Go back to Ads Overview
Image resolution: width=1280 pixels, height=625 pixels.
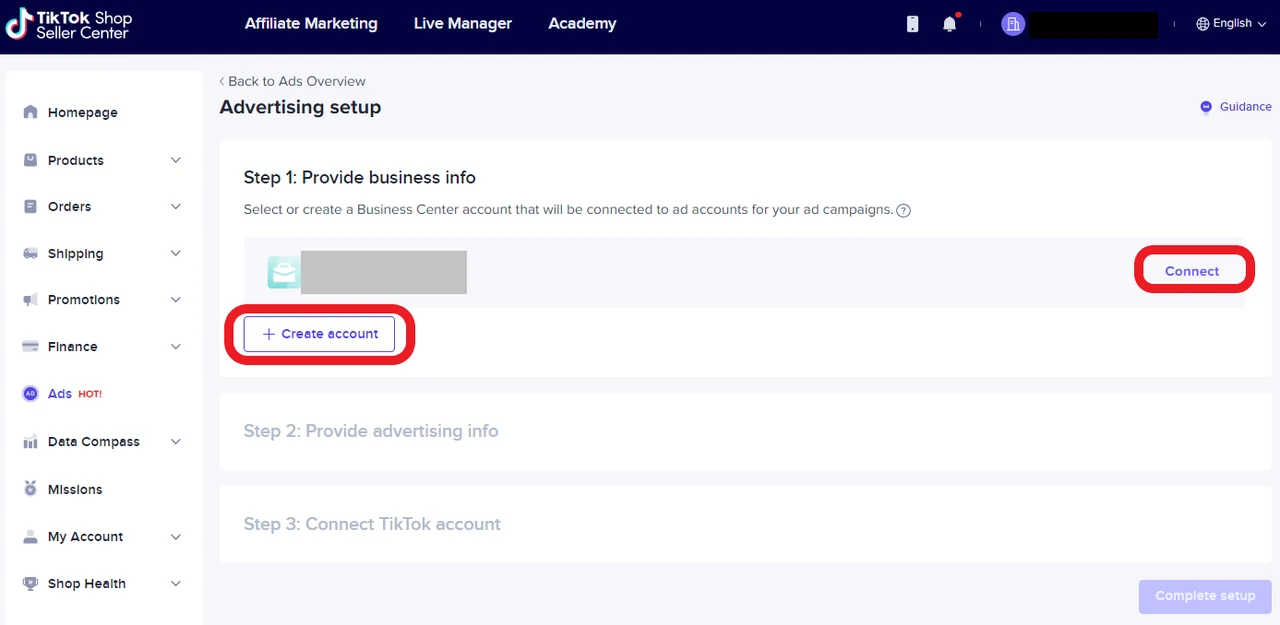pyautogui.click(x=293, y=81)
